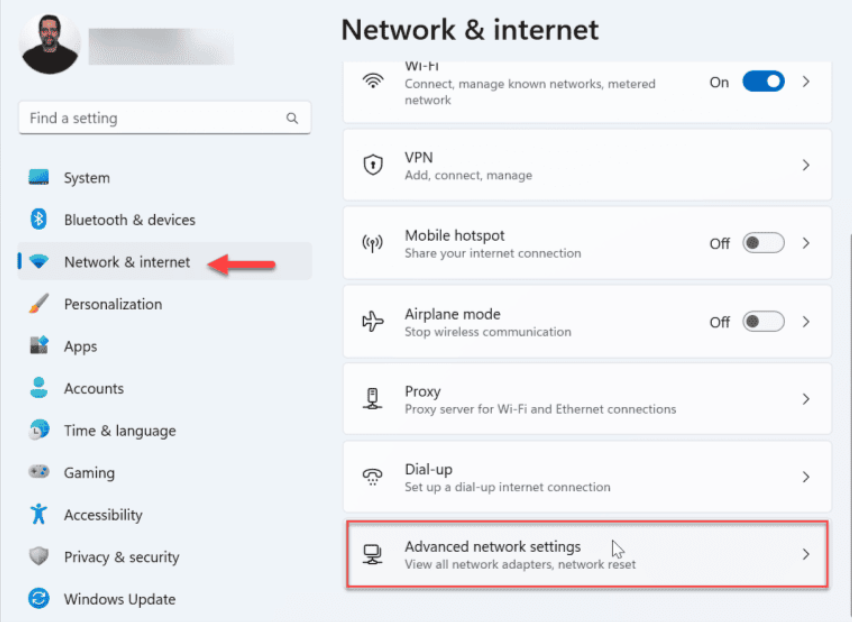Turn on Airplane mode toggle
The width and height of the screenshot is (852, 622).
click(x=763, y=322)
